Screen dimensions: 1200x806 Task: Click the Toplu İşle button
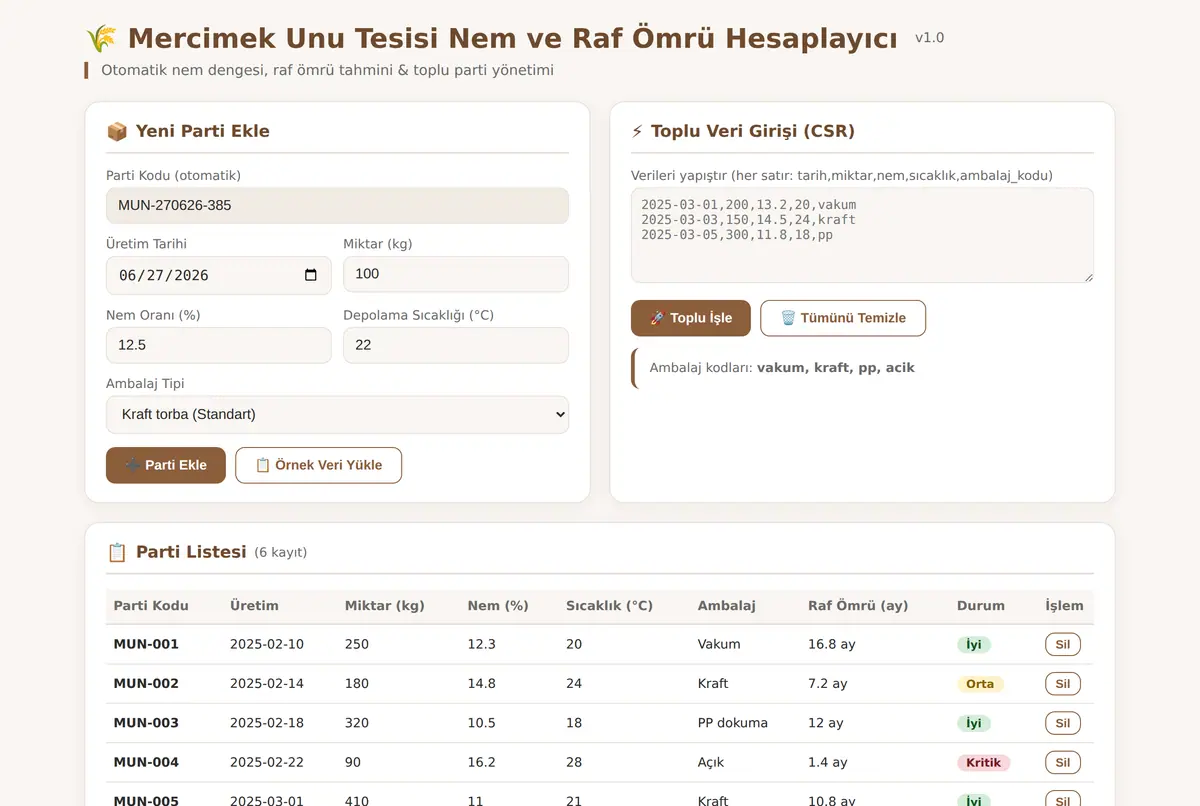tap(691, 318)
